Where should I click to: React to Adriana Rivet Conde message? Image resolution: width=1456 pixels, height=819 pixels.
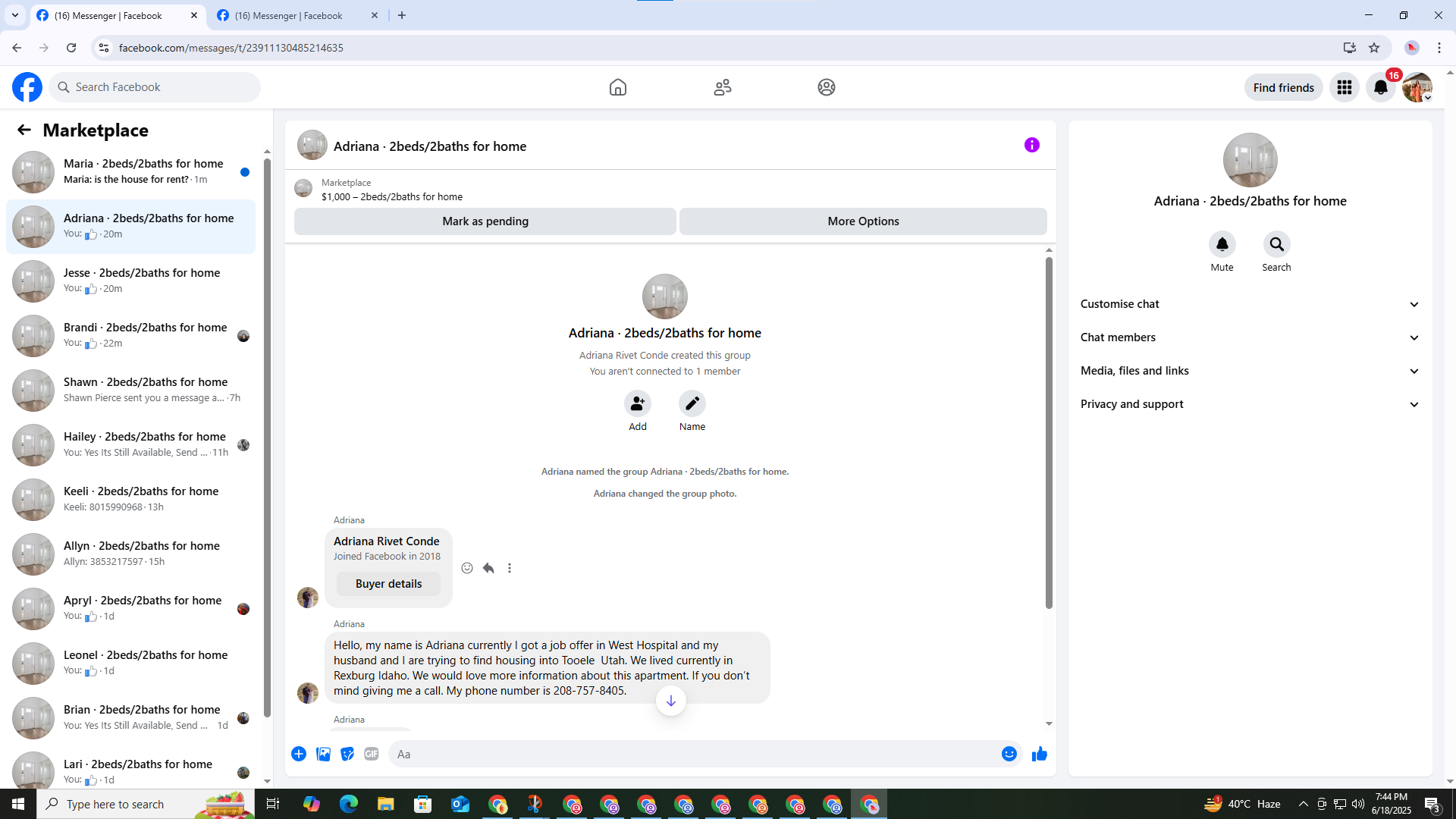point(467,568)
